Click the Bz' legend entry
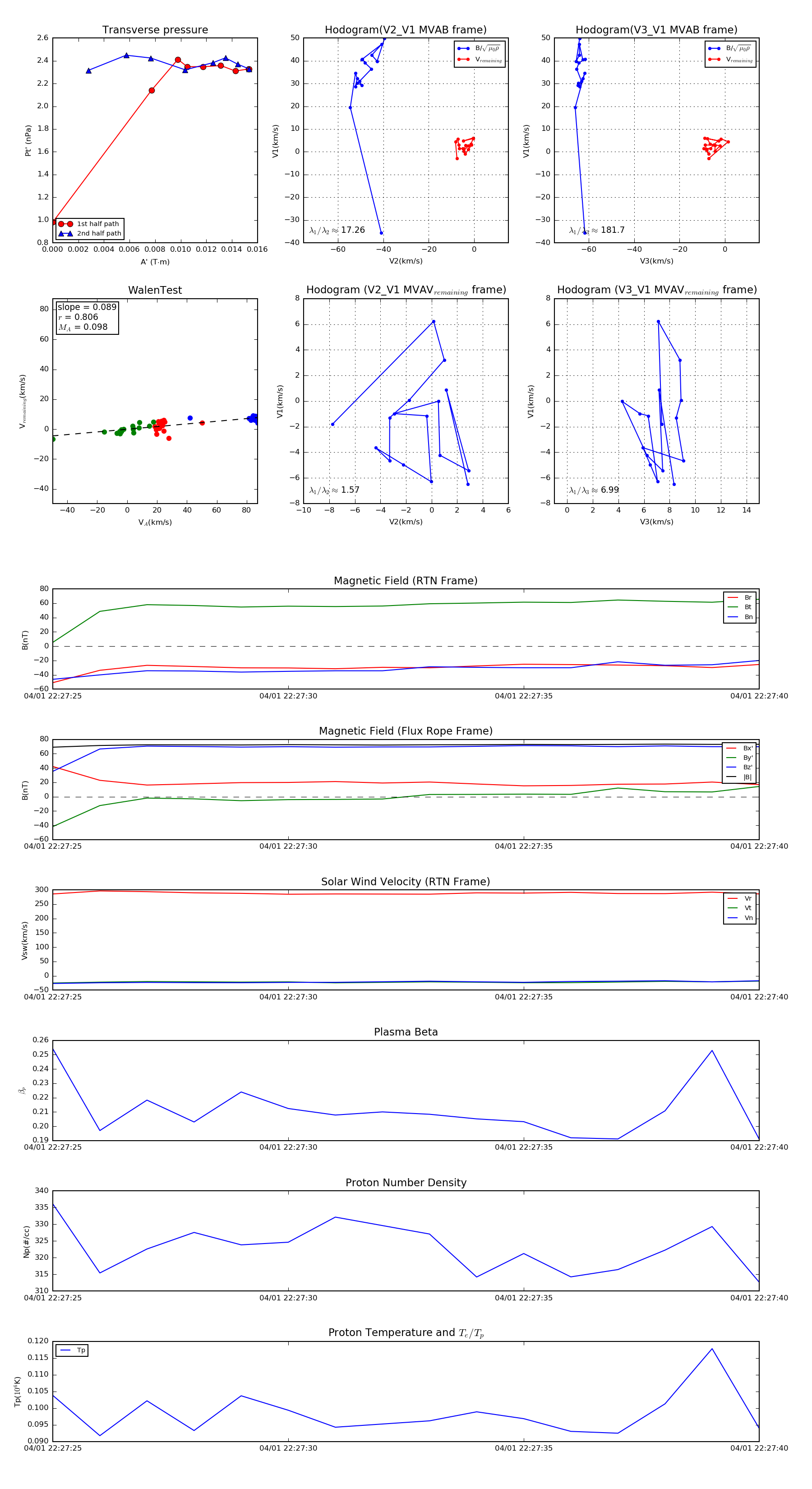812x1489 pixels. pyautogui.click(x=740, y=767)
